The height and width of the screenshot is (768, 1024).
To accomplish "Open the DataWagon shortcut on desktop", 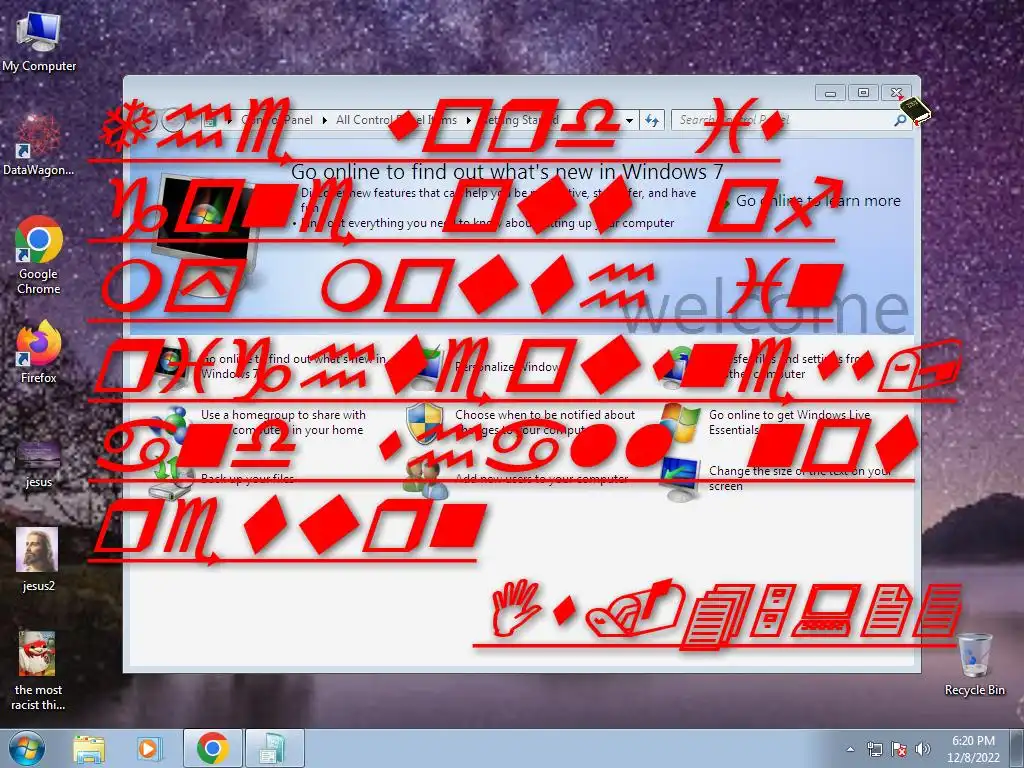I will [x=38, y=145].
